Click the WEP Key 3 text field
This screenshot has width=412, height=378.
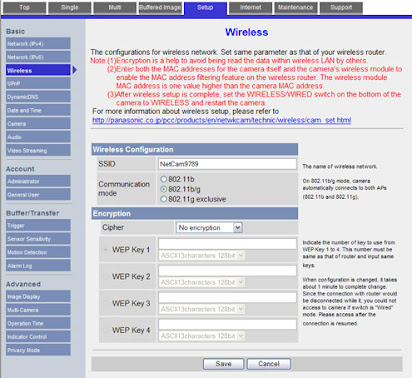point(227,298)
